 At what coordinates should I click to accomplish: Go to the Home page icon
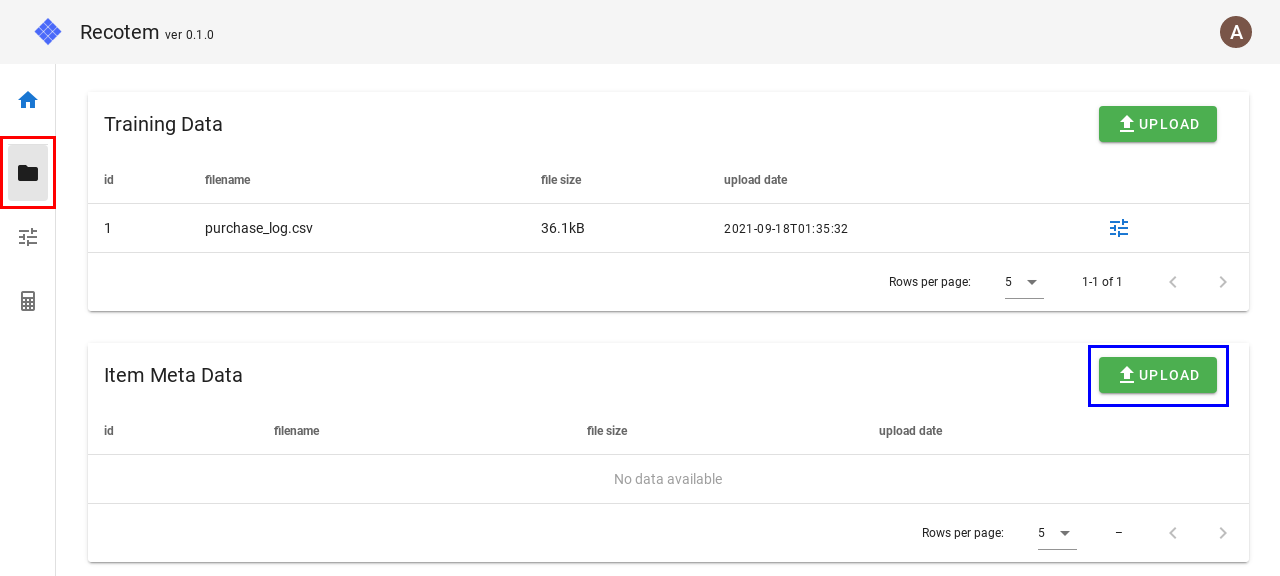pos(28,100)
